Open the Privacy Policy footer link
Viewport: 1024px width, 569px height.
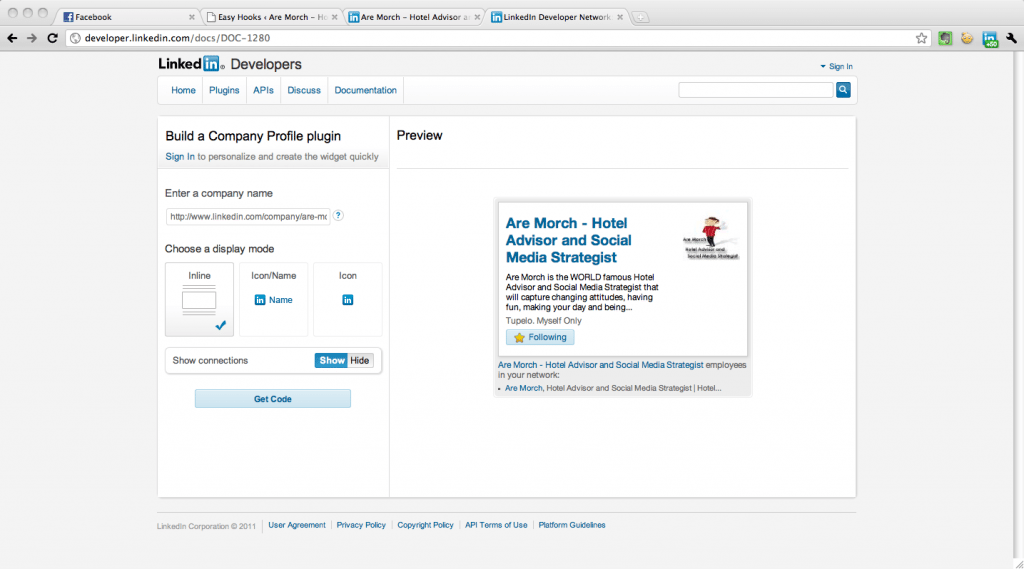point(361,525)
